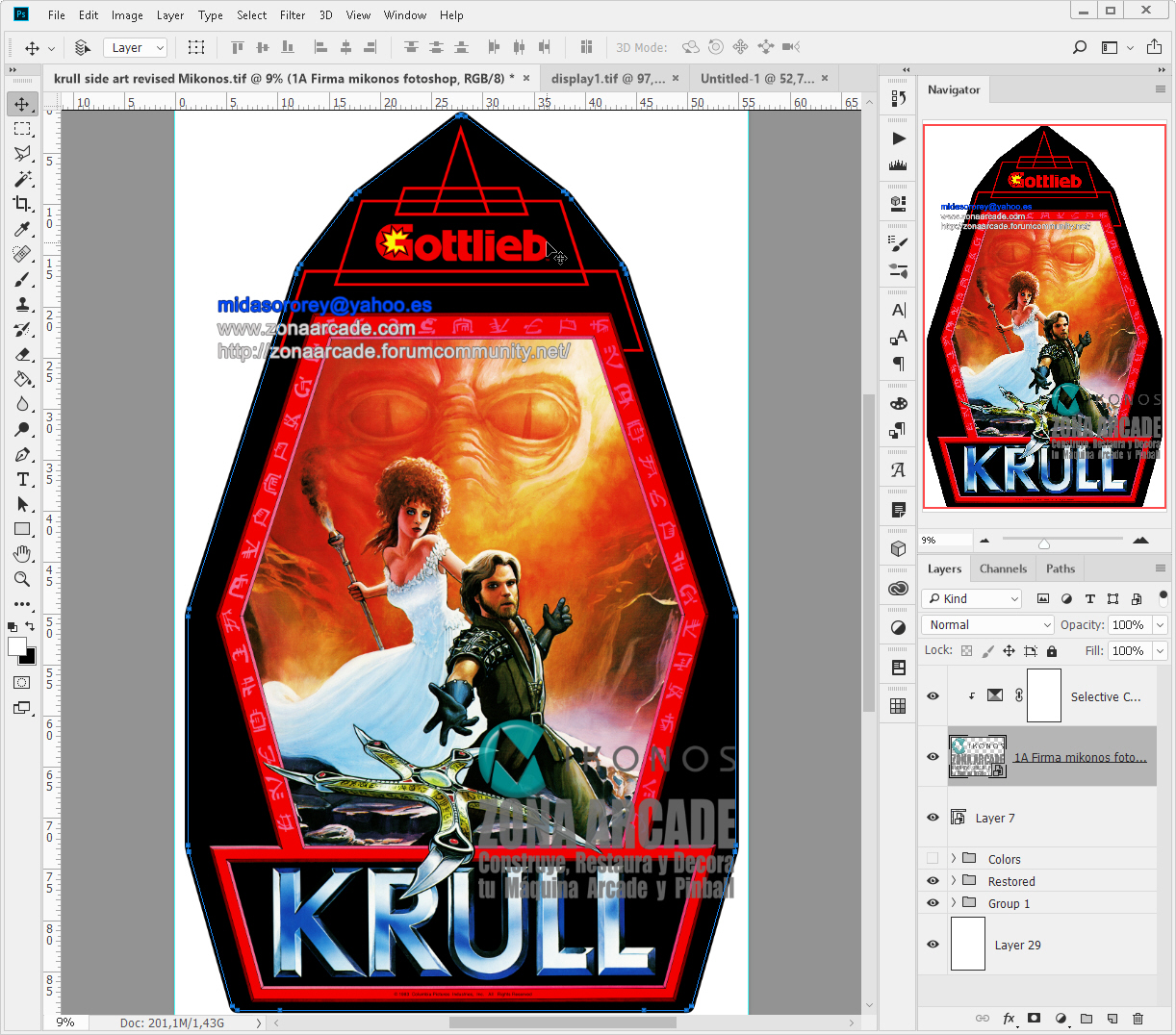Grab the Hand tool
This screenshot has height=1035, width=1176.
[x=22, y=553]
